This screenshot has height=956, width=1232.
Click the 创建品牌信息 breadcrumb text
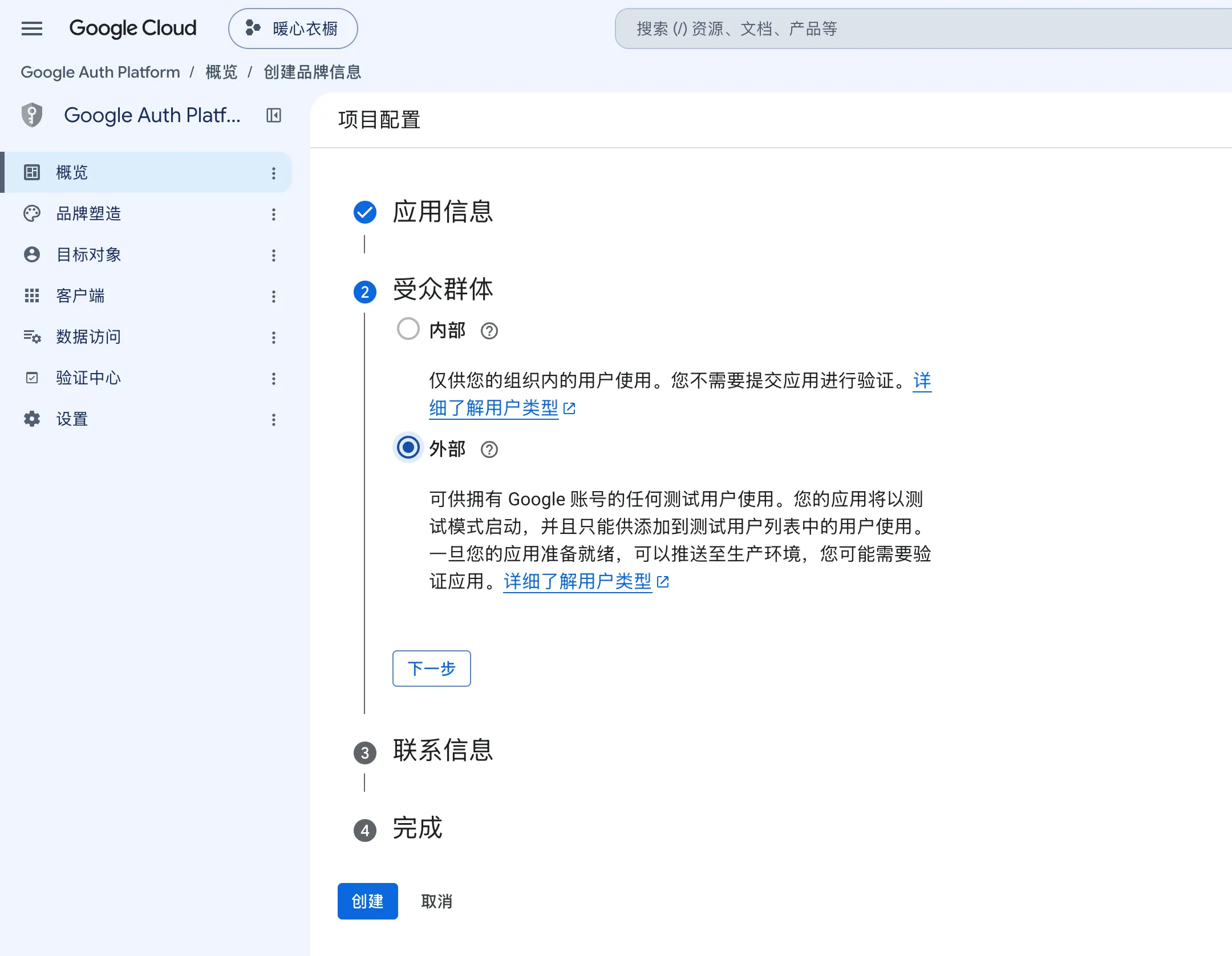coord(313,72)
